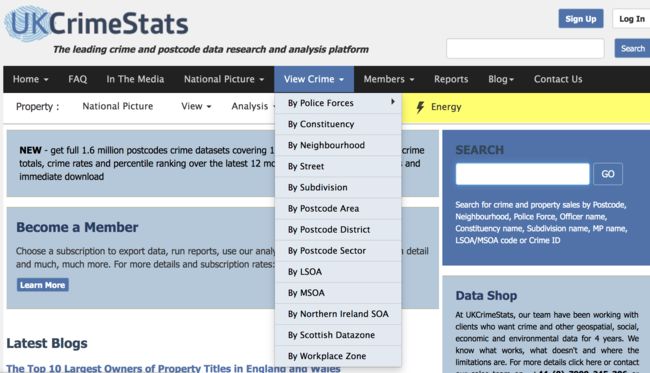The width and height of the screenshot is (650, 373).
Task: Choose By Street menu entry
Action: [338, 166]
